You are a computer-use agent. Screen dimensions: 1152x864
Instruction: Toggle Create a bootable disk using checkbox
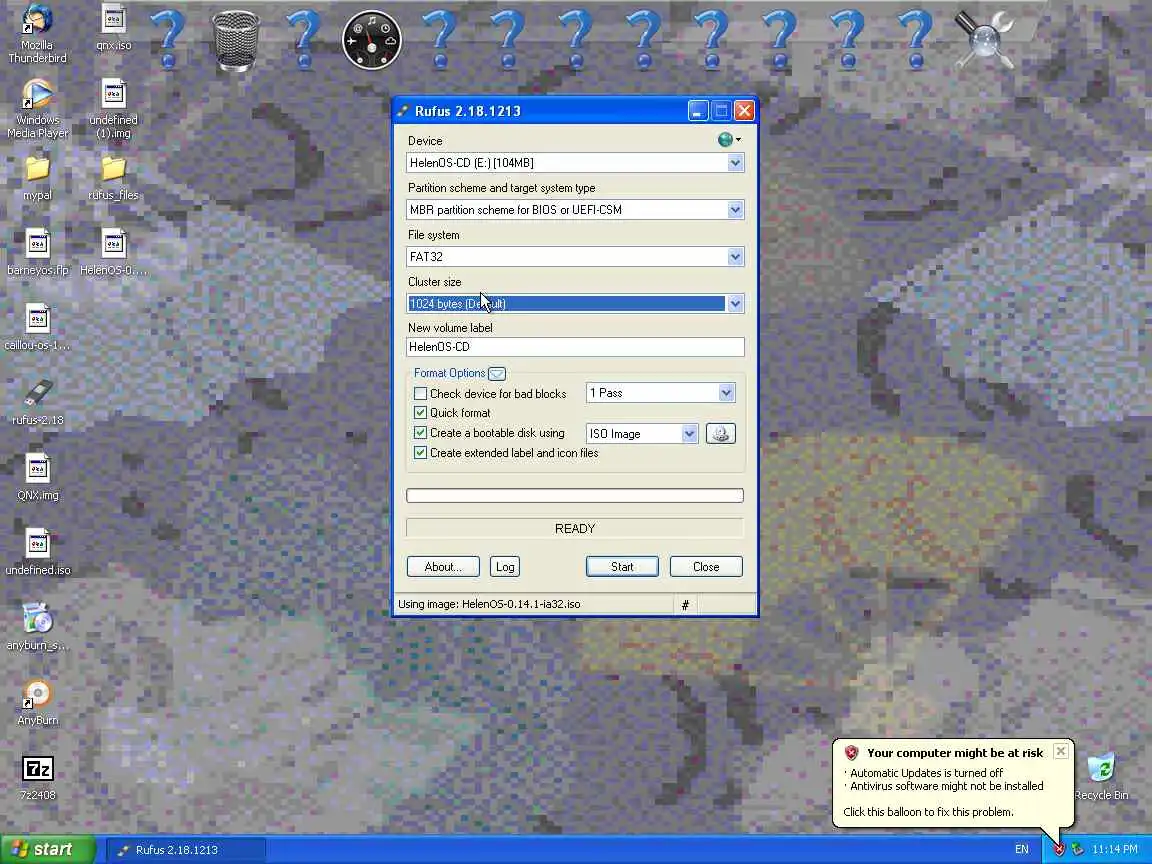420,433
